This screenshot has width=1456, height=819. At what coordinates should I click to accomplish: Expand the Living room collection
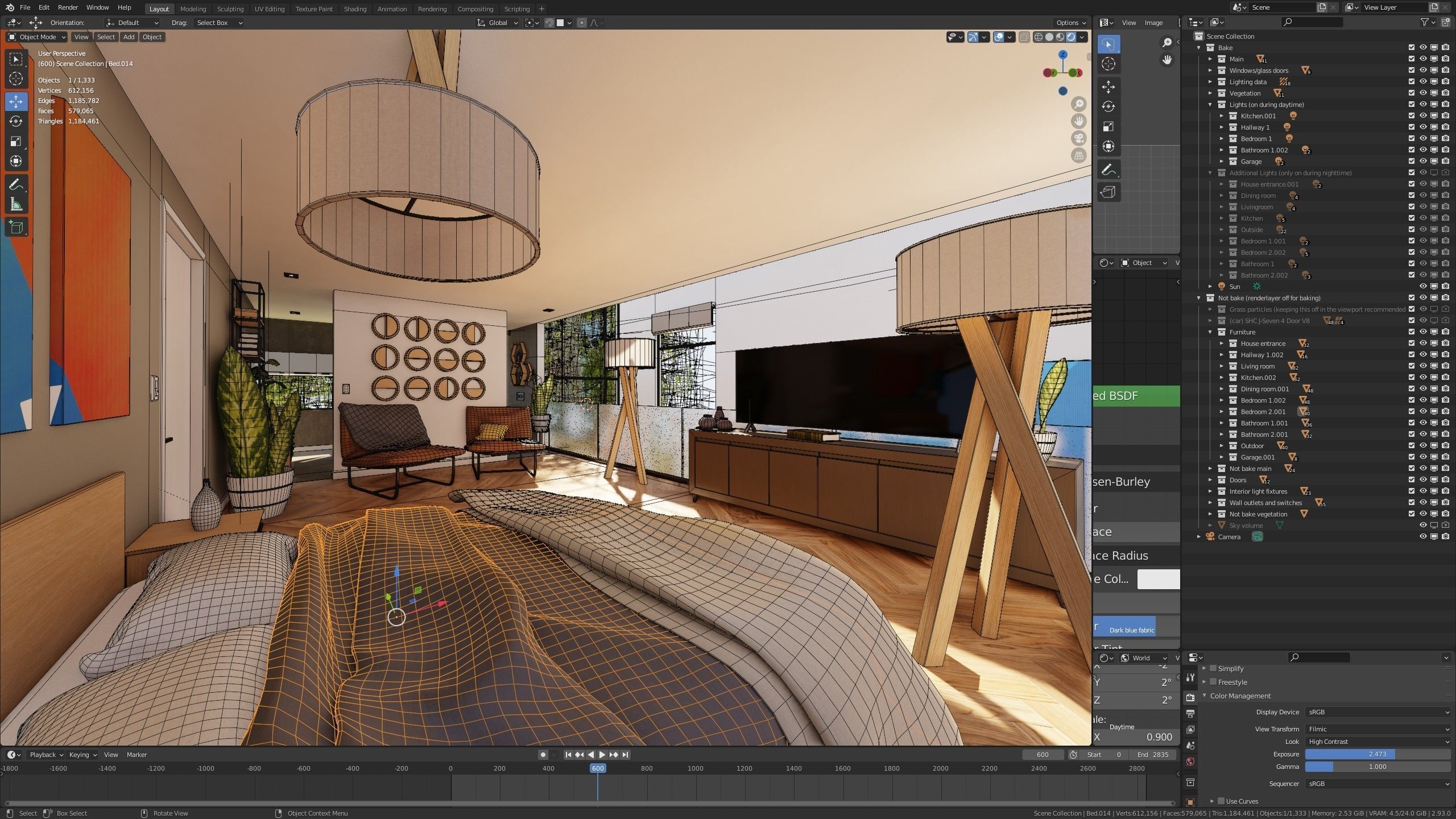point(1222,366)
